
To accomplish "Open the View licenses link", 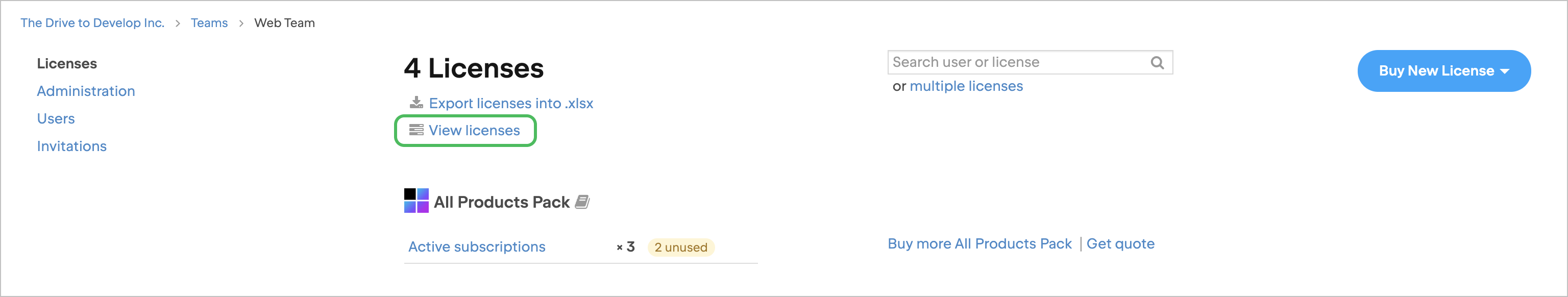I will 474,130.
